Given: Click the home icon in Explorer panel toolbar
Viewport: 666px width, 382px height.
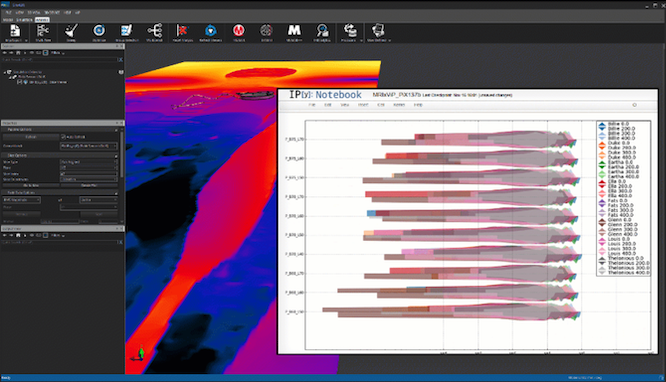Looking at the screenshot, I should [18, 53].
